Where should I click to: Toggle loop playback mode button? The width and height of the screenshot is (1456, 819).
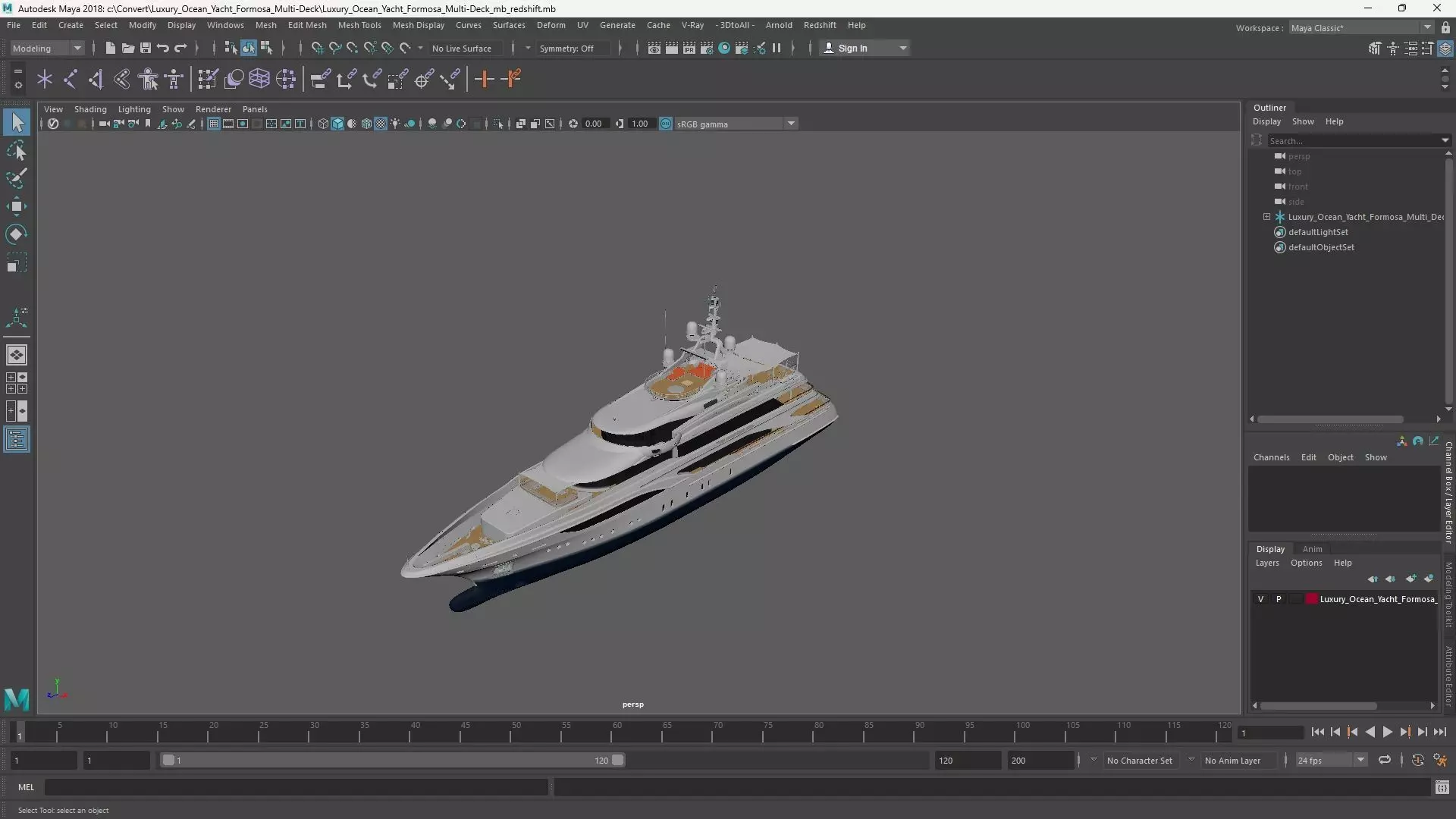[x=1385, y=760]
